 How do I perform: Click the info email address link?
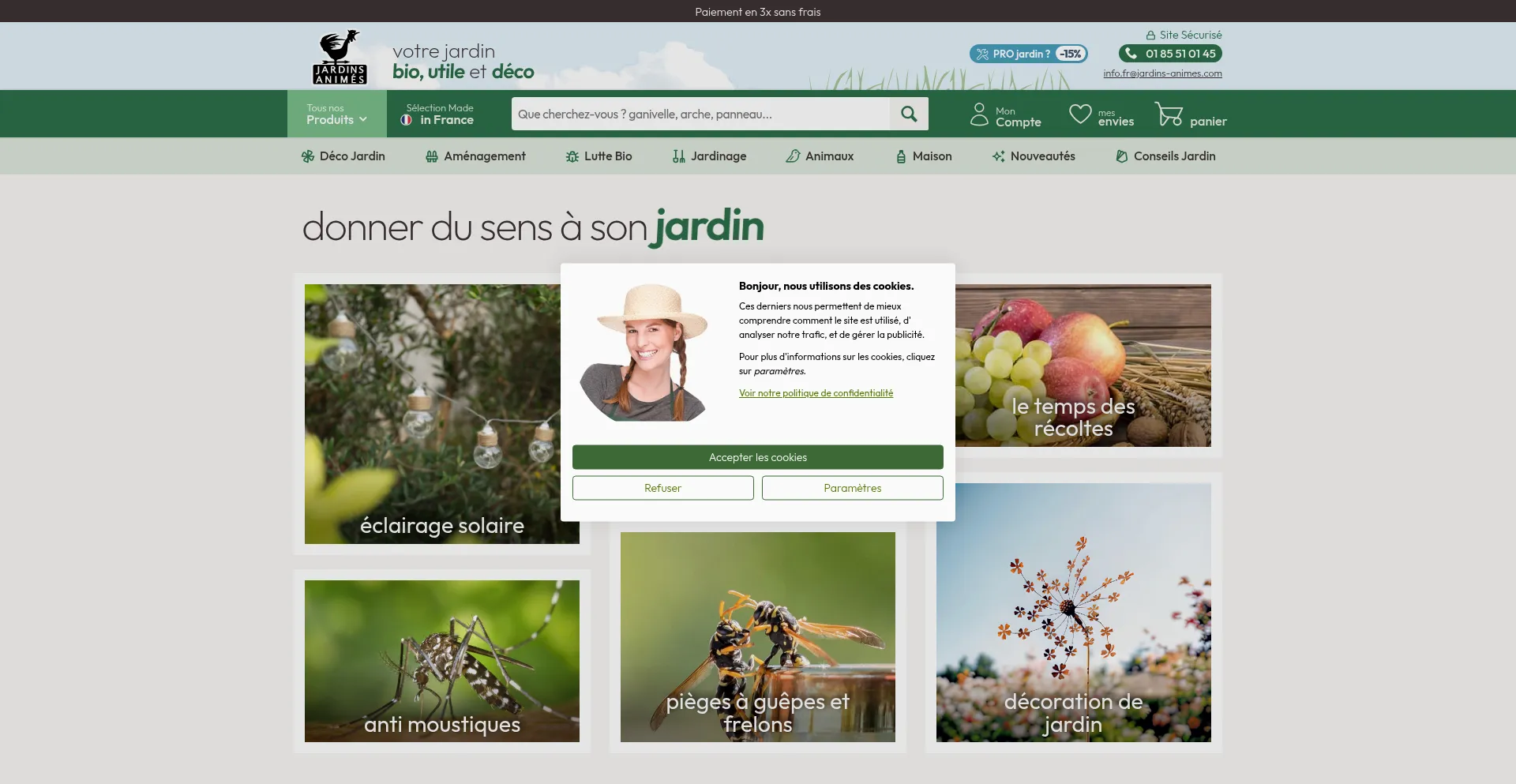point(1162,73)
